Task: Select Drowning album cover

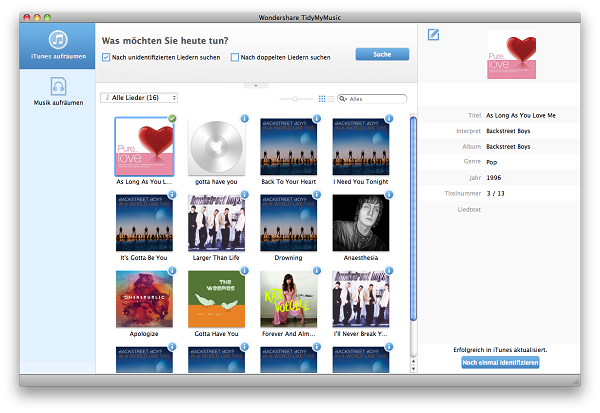Action: pyautogui.click(x=289, y=223)
